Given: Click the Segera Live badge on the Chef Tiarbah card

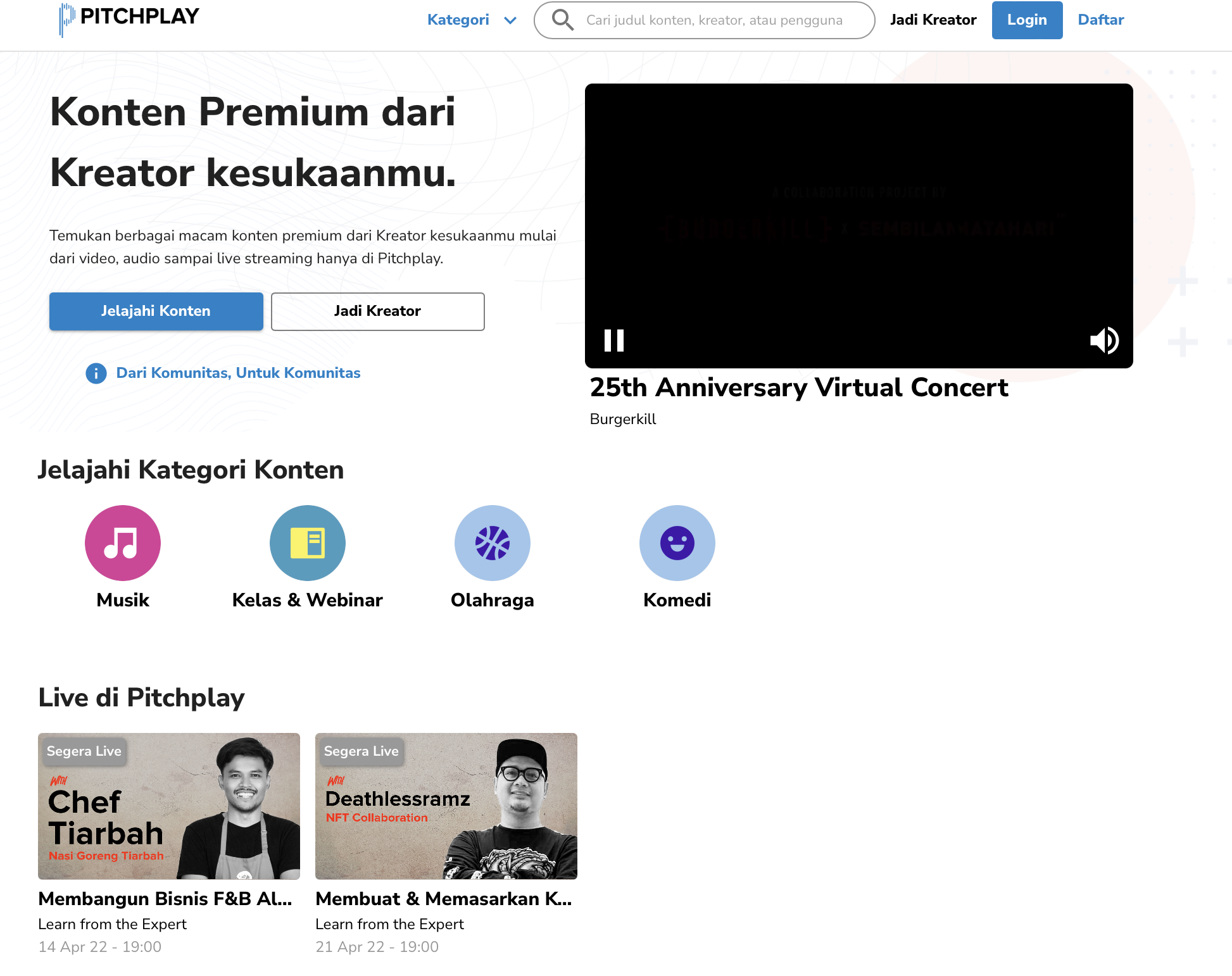Looking at the screenshot, I should tap(84, 751).
